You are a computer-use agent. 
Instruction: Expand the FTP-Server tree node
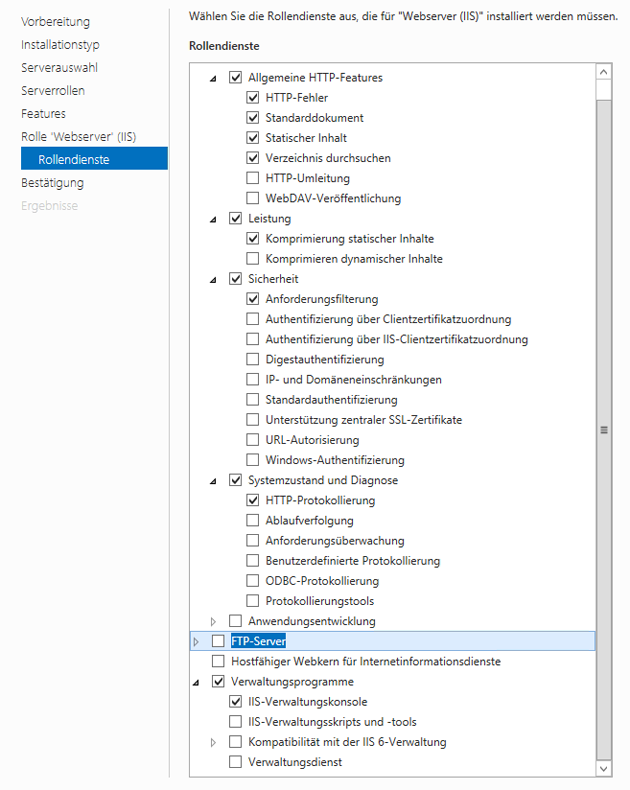(196, 641)
